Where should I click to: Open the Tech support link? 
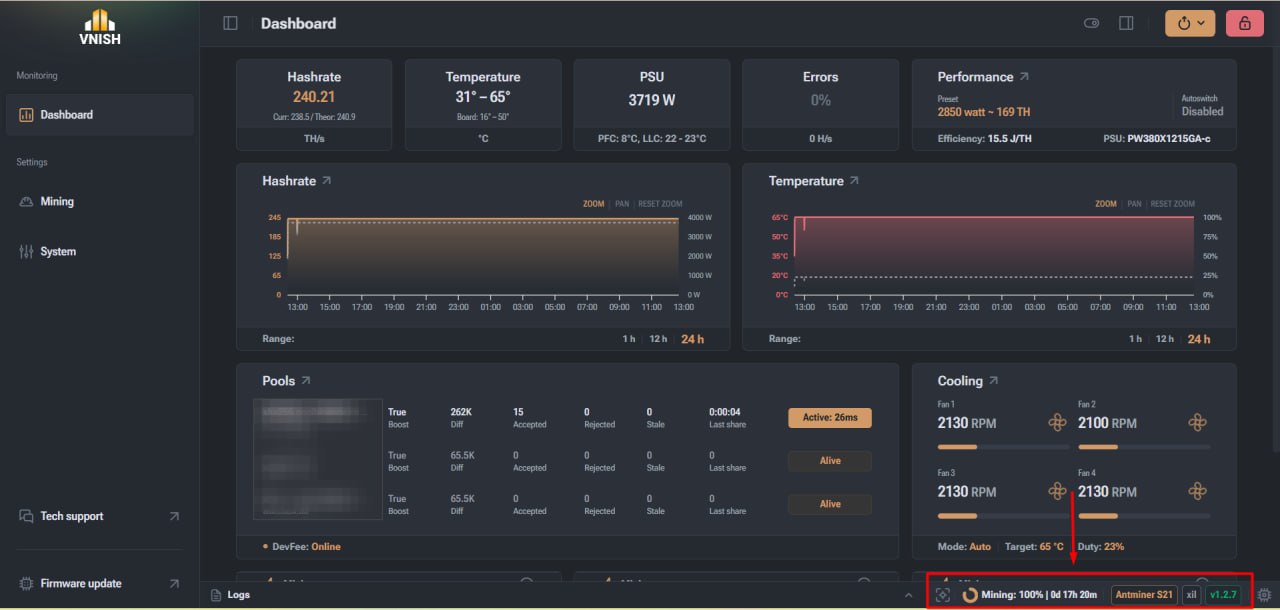(x=100, y=516)
